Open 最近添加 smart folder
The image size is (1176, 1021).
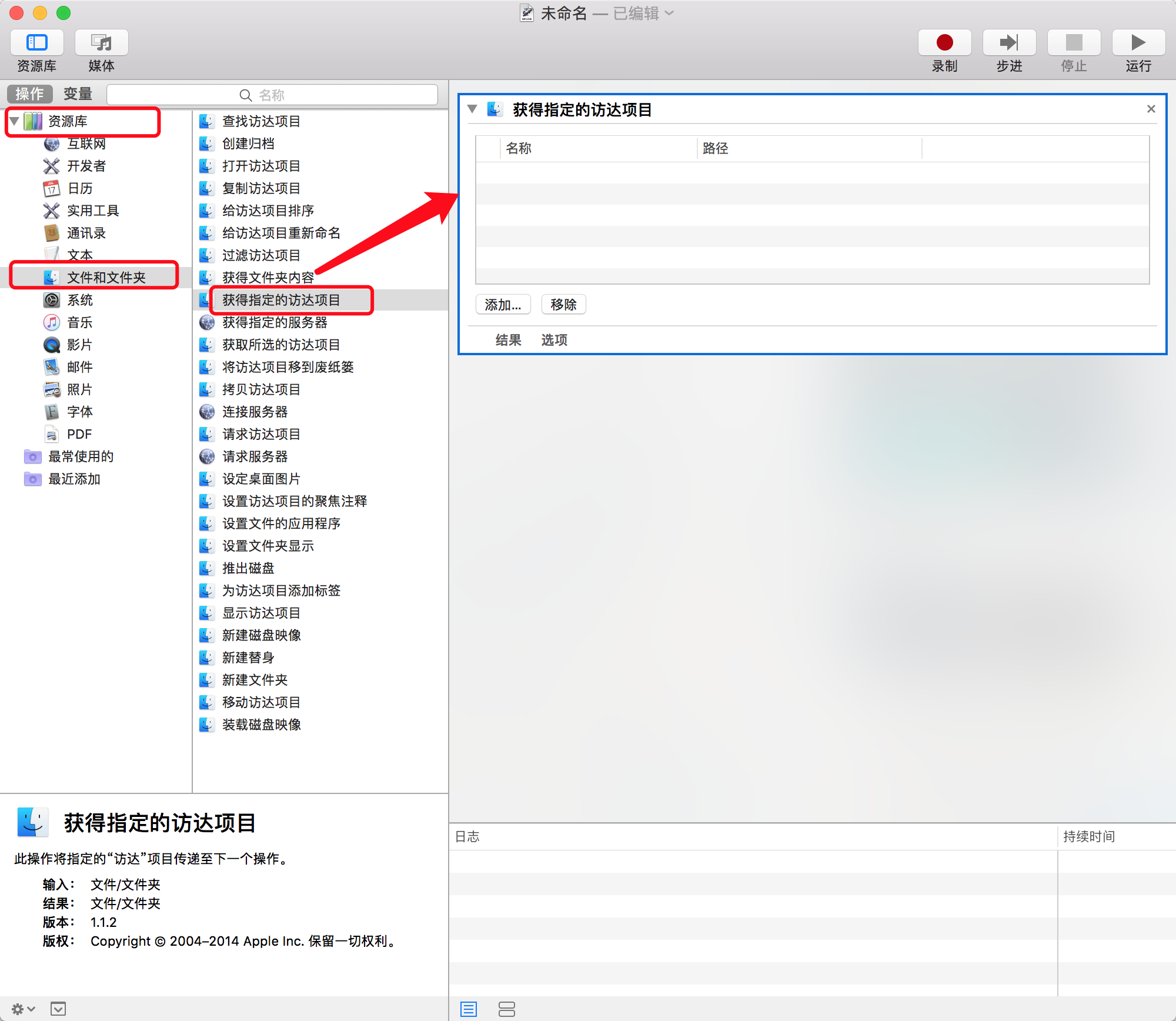74,479
